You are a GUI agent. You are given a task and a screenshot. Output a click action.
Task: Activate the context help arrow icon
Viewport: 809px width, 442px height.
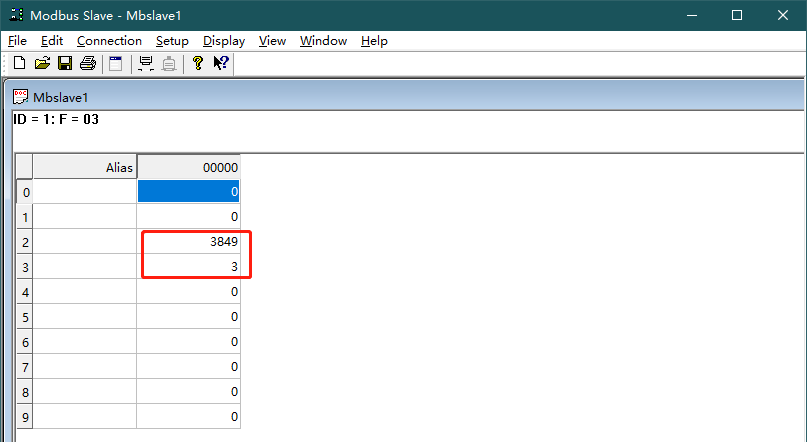221,63
